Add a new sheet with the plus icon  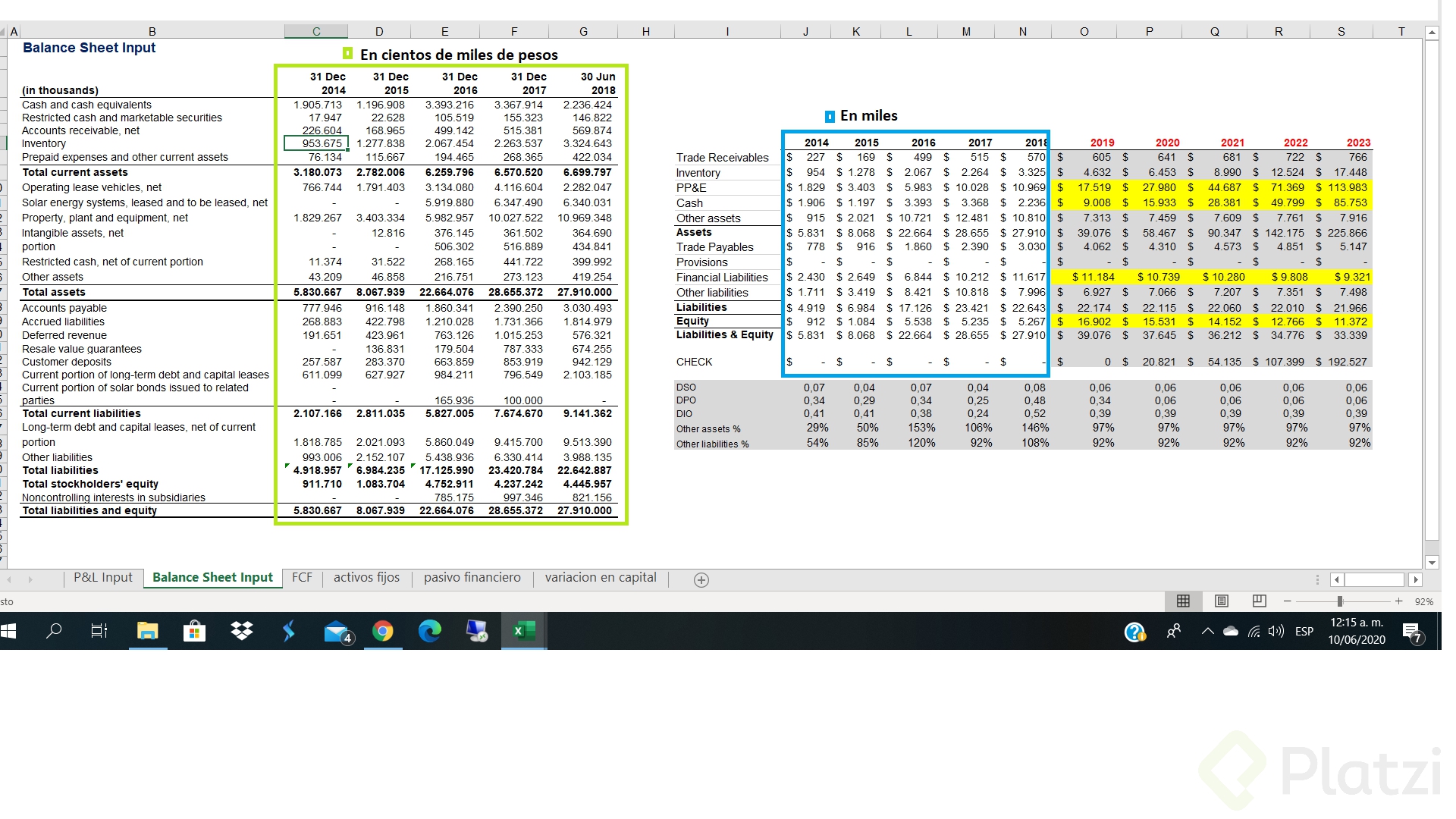701,580
